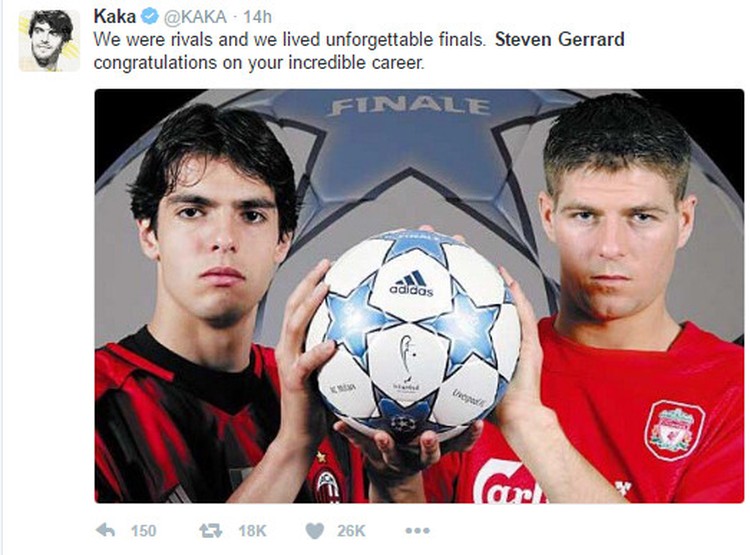Click the 14h timestamp
This screenshot has height=555, width=750.
pyautogui.click(x=257, y=17)
